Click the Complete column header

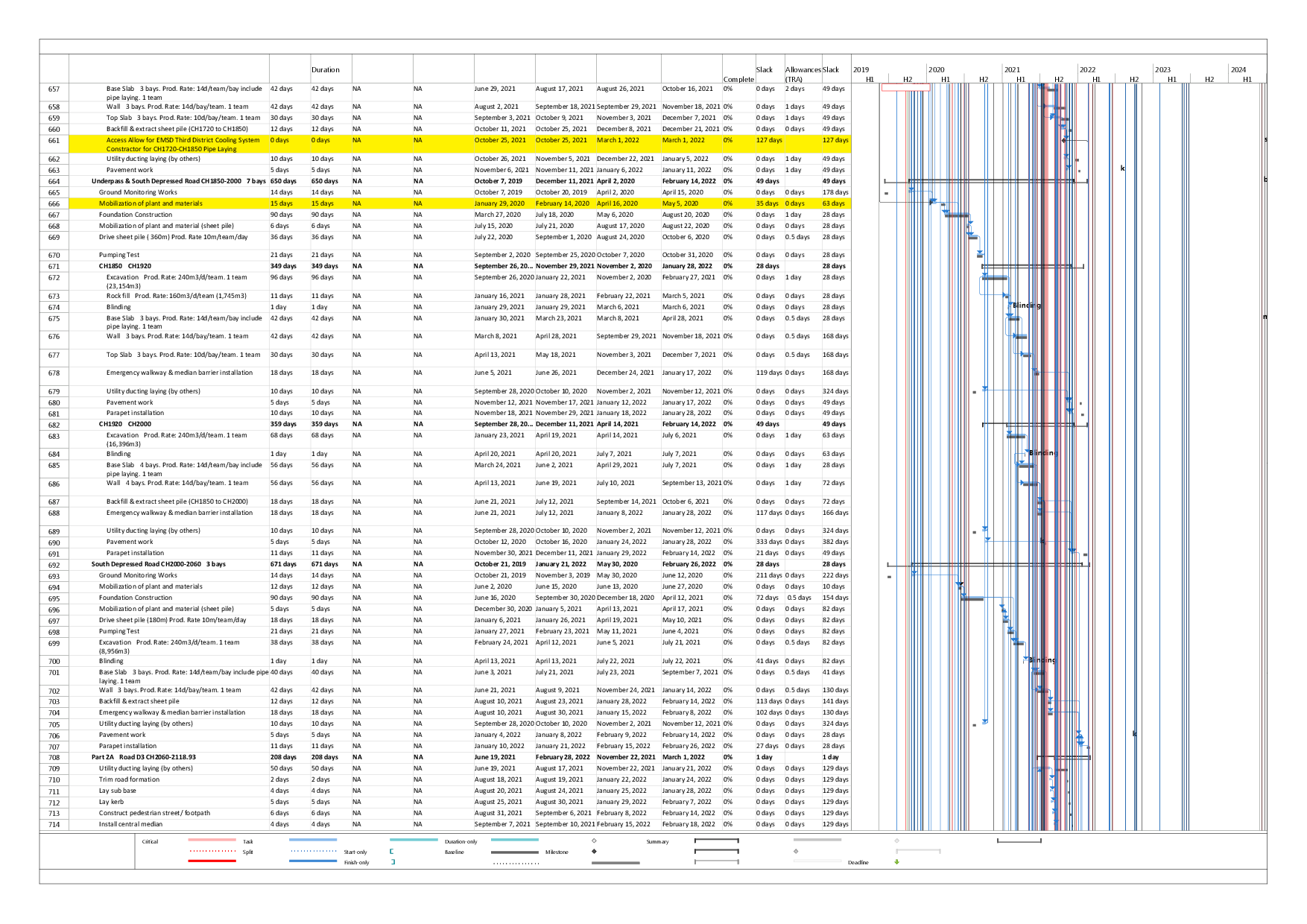point(738,79)
